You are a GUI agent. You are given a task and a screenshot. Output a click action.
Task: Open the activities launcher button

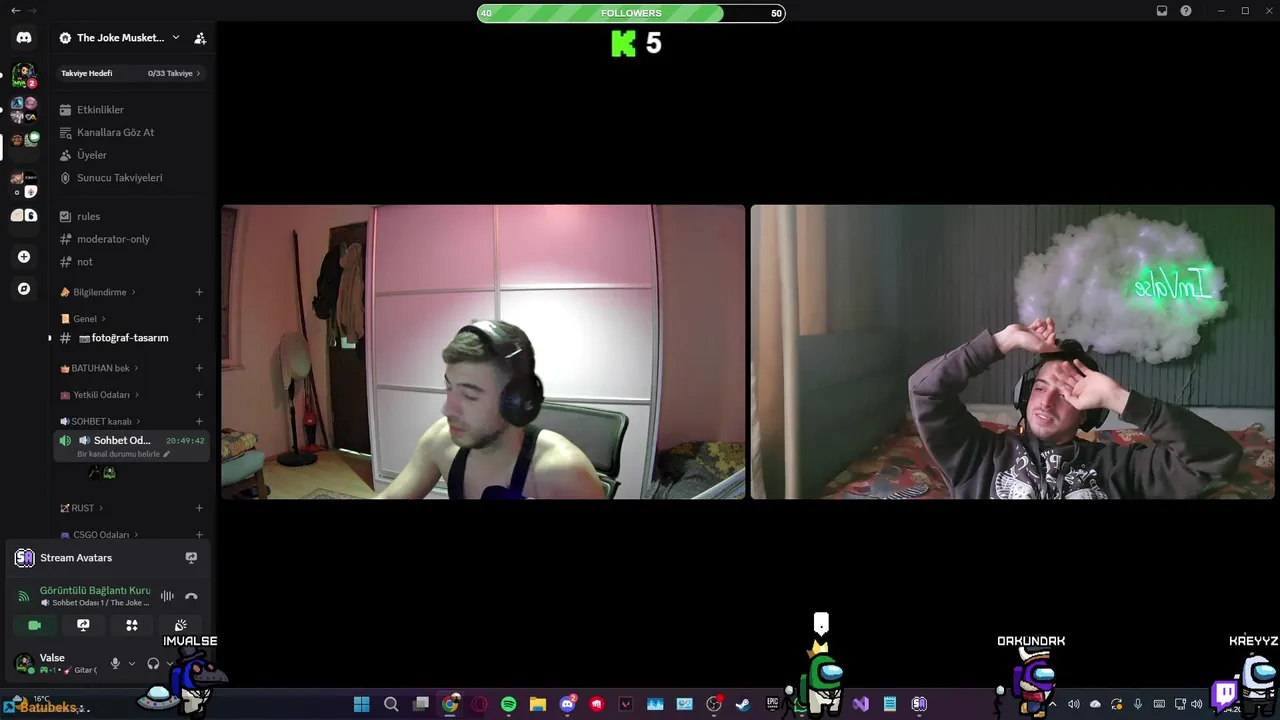click(x=131, y=625)
